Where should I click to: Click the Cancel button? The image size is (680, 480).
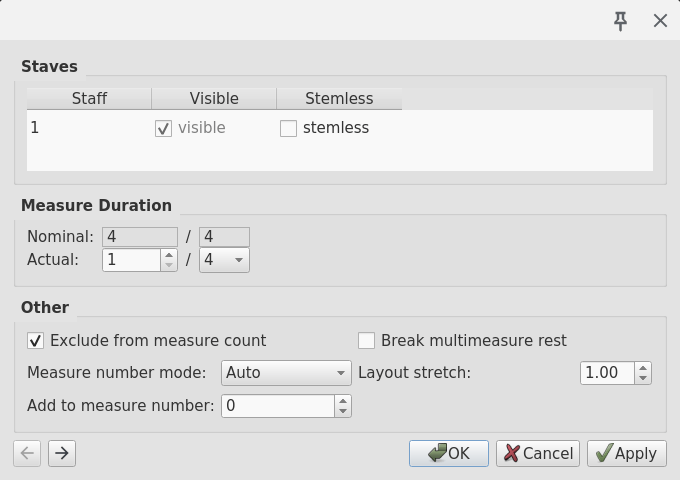tap(538, 453)
